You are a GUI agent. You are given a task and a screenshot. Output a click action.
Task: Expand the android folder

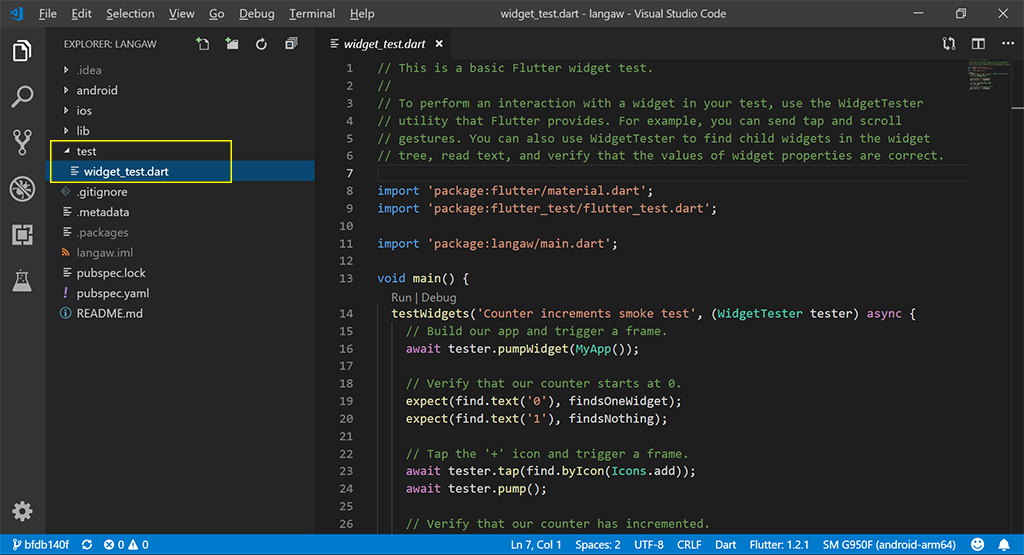(96, 90)
